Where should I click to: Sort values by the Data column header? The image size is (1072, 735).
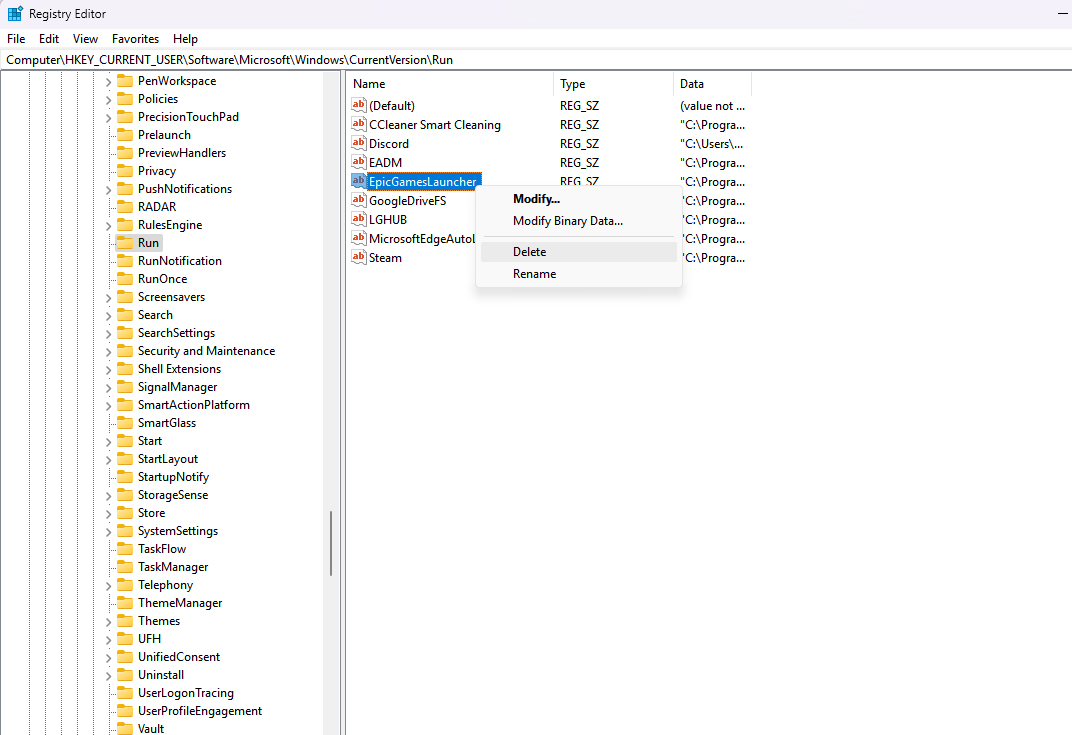tap(712, 84)
